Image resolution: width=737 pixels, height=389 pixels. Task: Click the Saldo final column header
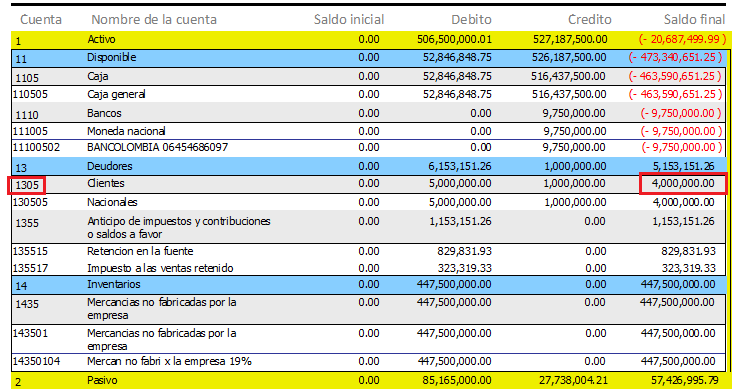(x=694, y=20)
